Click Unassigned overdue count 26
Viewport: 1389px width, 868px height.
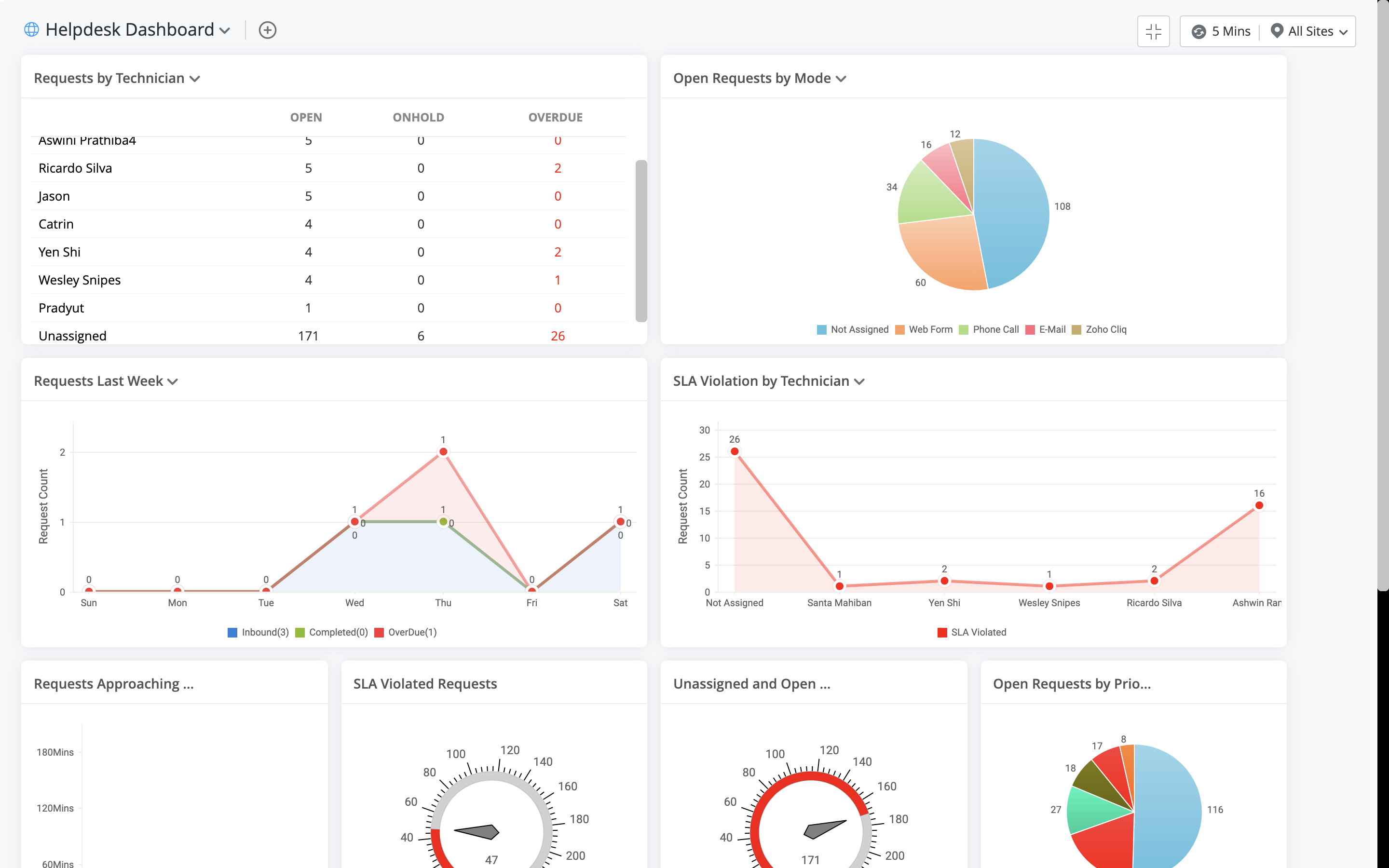point(558,336)
